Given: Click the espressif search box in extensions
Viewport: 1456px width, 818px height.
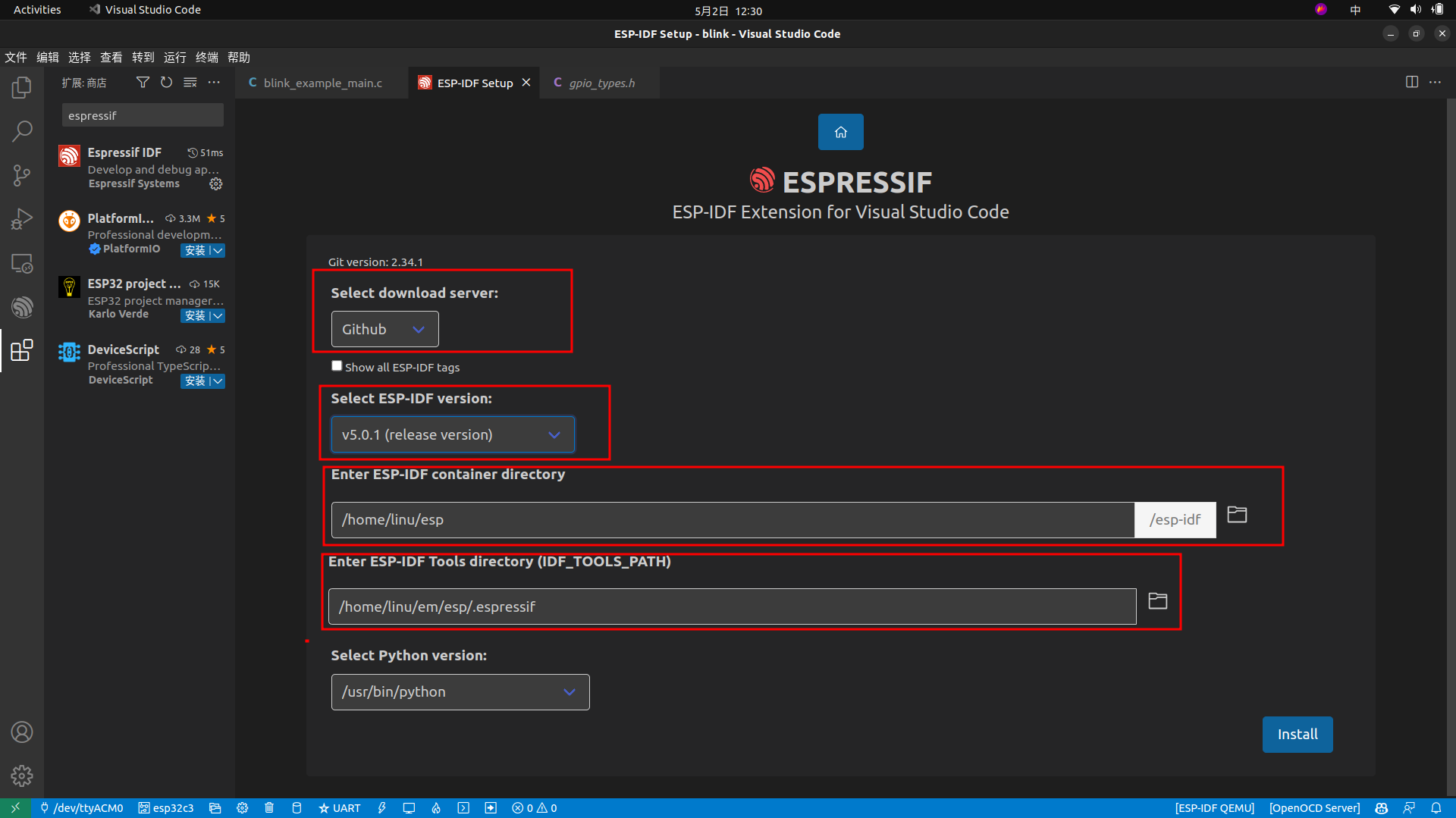Looking at the screenshot, I should pyautogui.click(x=142, y=115).
